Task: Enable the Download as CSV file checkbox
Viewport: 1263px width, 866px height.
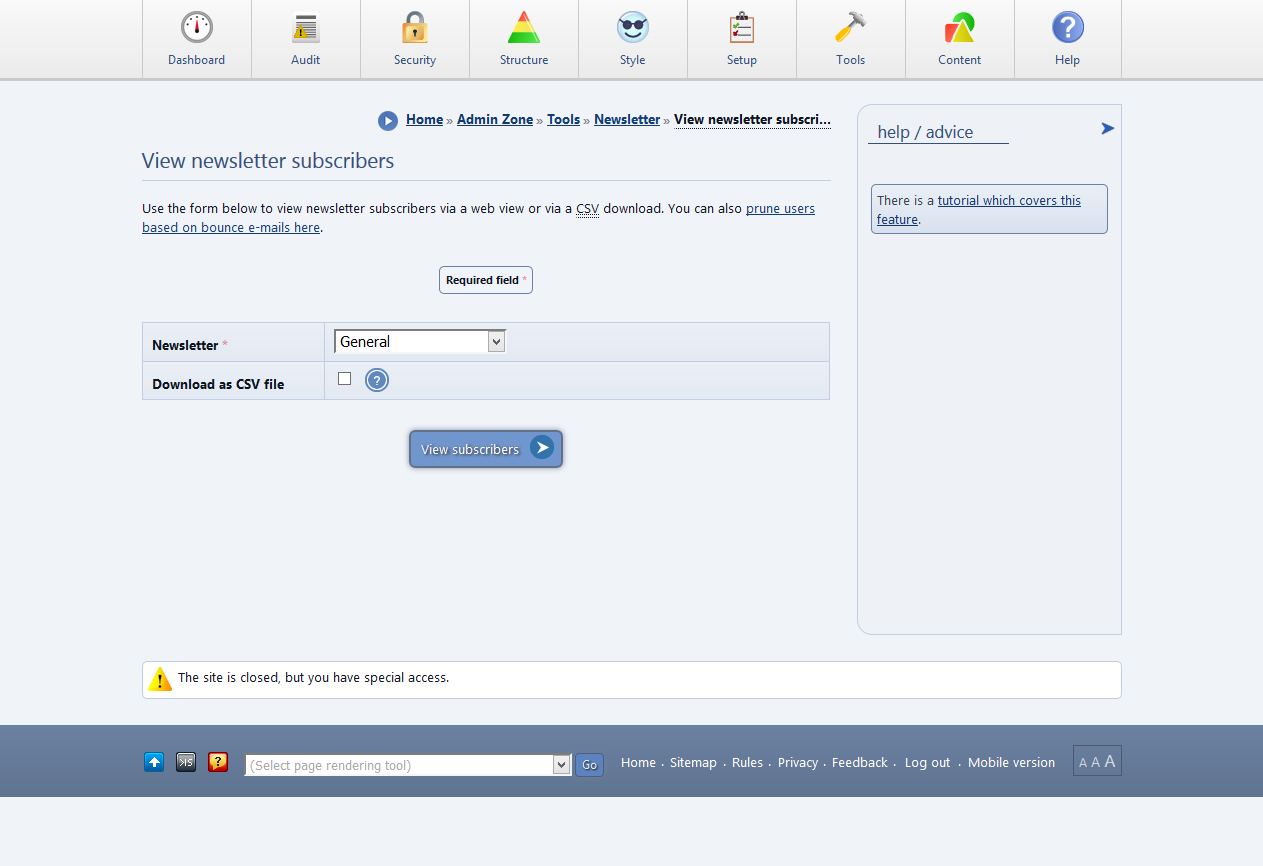Action: point(345,379)
